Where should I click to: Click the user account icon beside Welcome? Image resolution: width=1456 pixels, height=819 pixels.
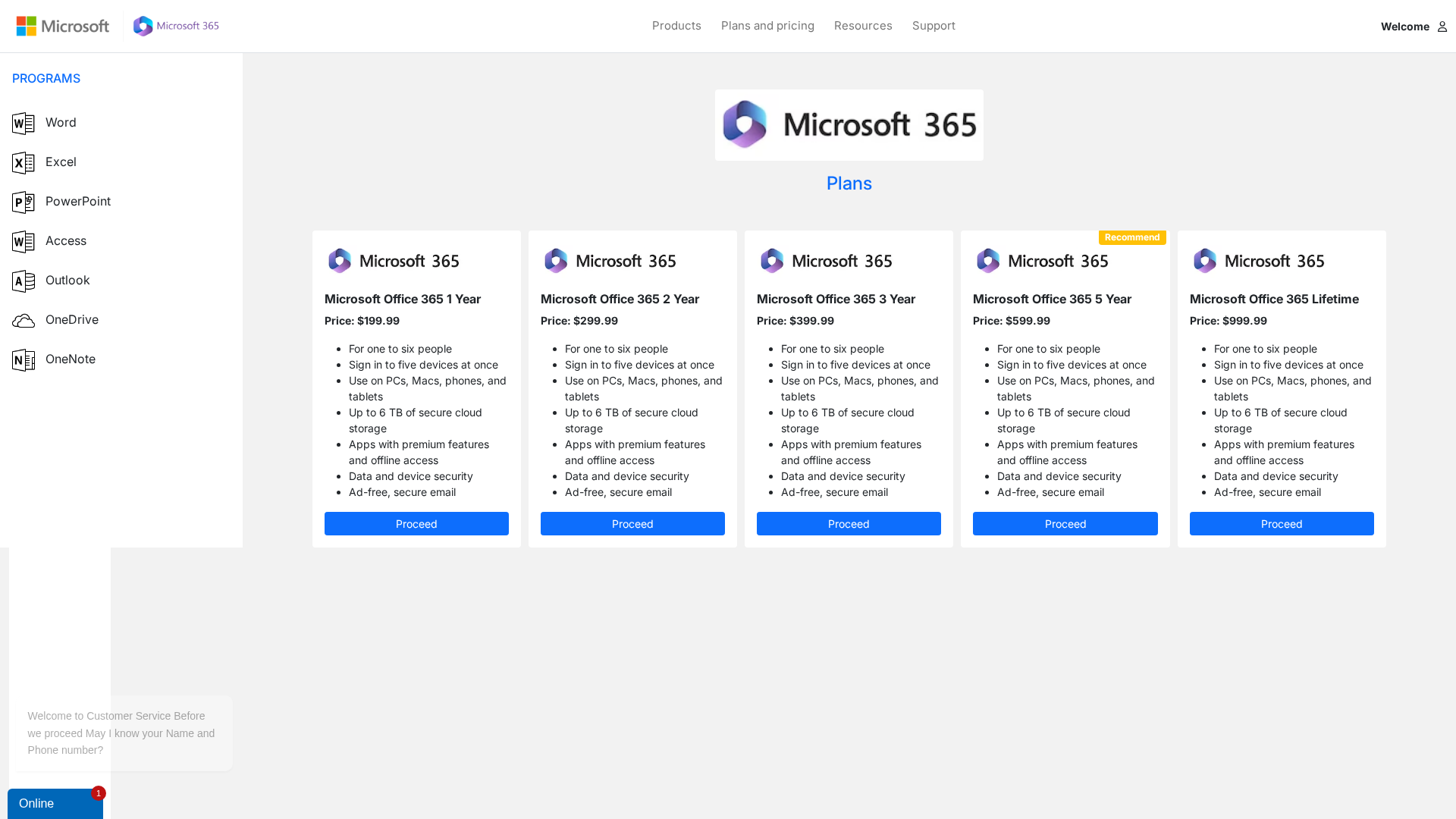[1442, 27]
